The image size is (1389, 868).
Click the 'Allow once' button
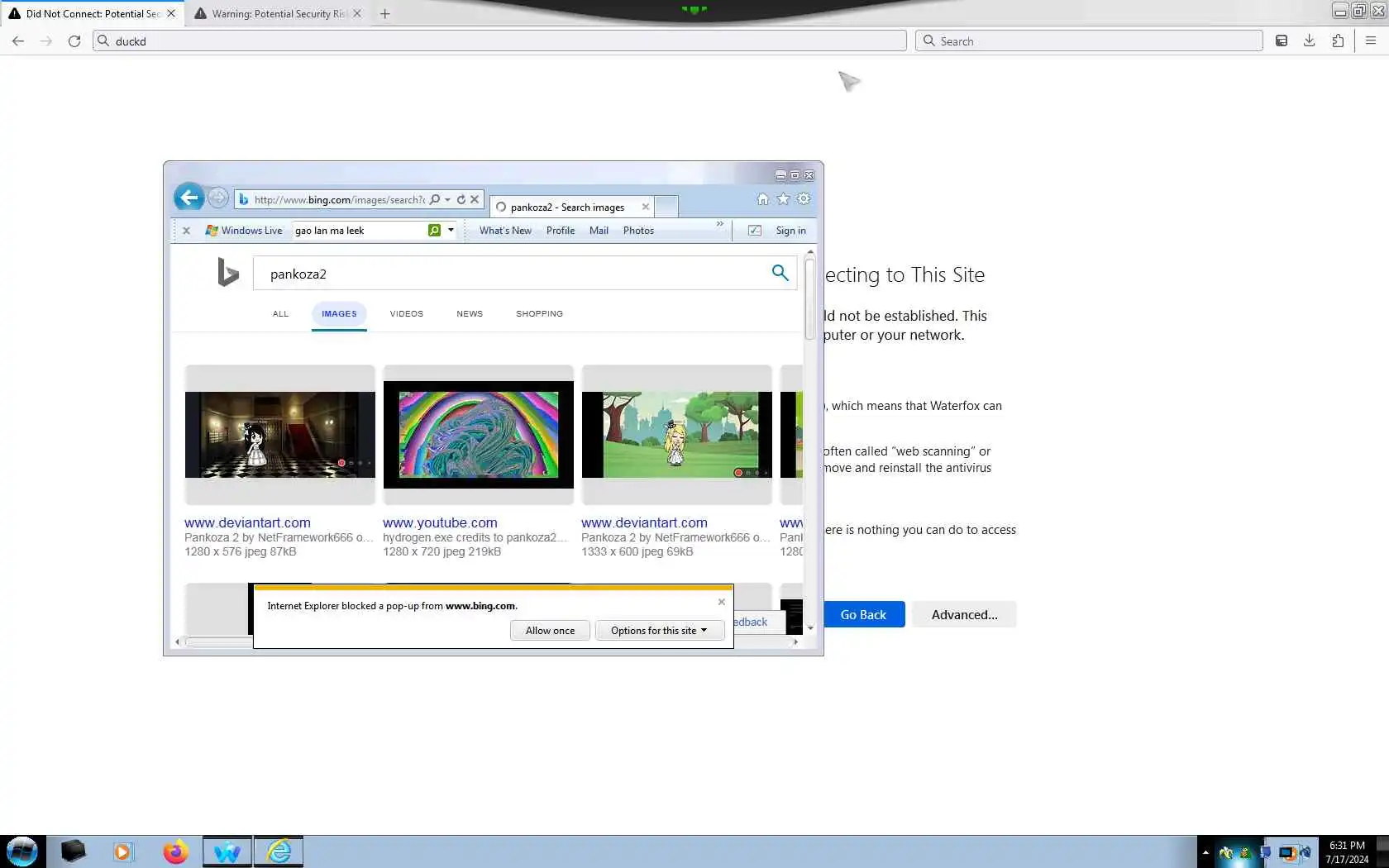tap(550, 631)
